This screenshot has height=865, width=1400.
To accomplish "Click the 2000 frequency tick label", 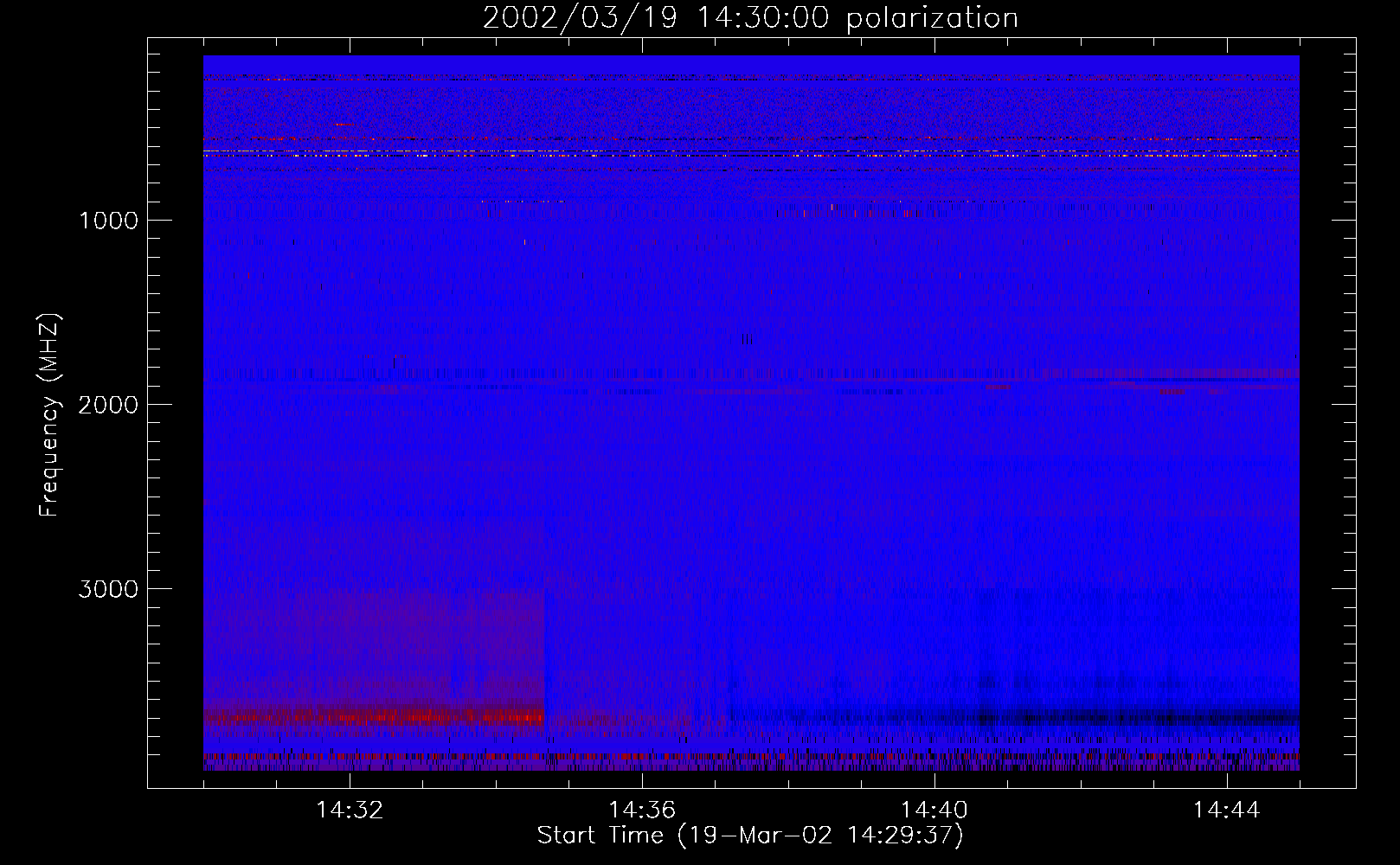I will (x=108, y=405).
